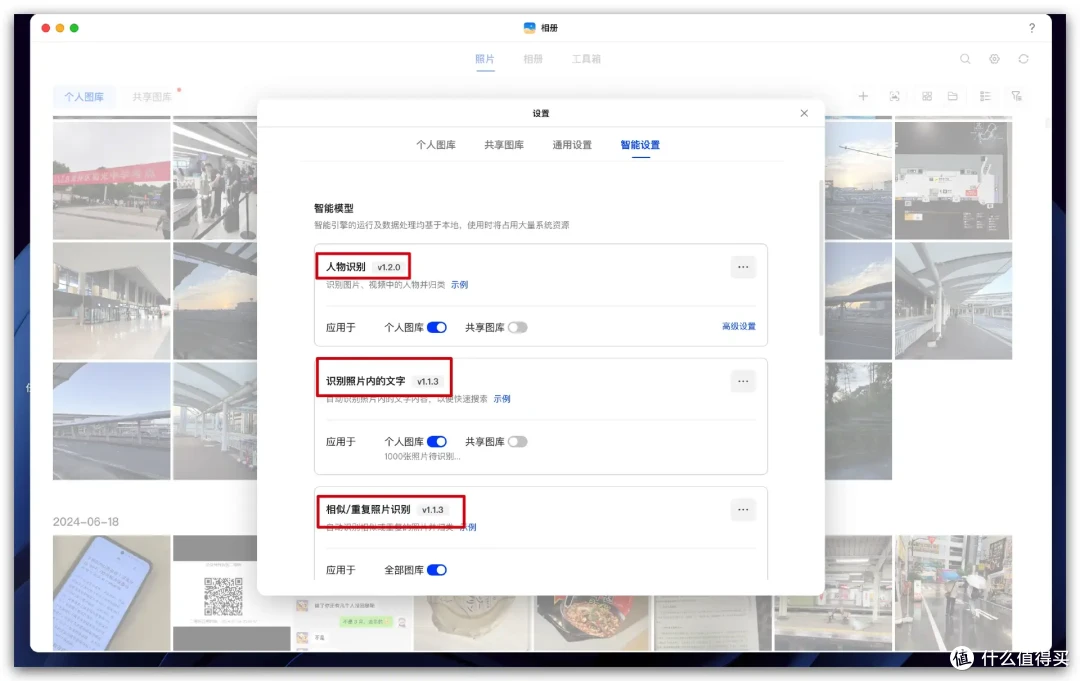Click the 2024-06-18 date heading
1080x681 pixels.
coord(86,522)
